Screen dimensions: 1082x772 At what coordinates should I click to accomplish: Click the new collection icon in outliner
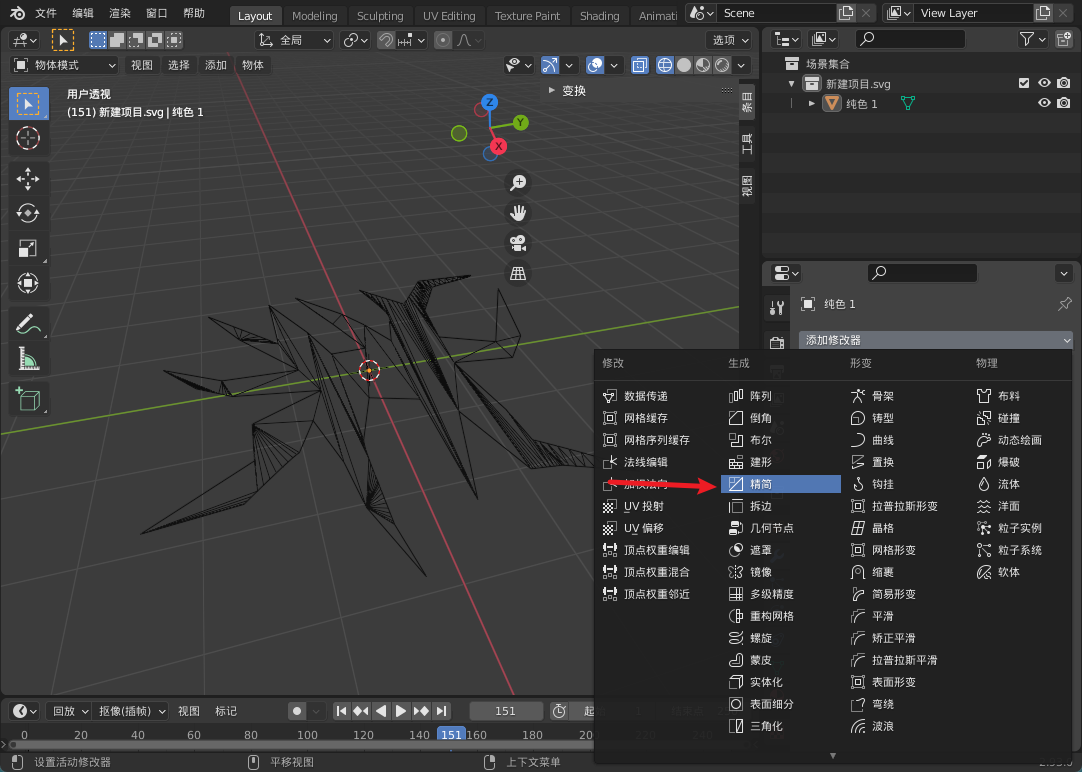pos(1065,40)
